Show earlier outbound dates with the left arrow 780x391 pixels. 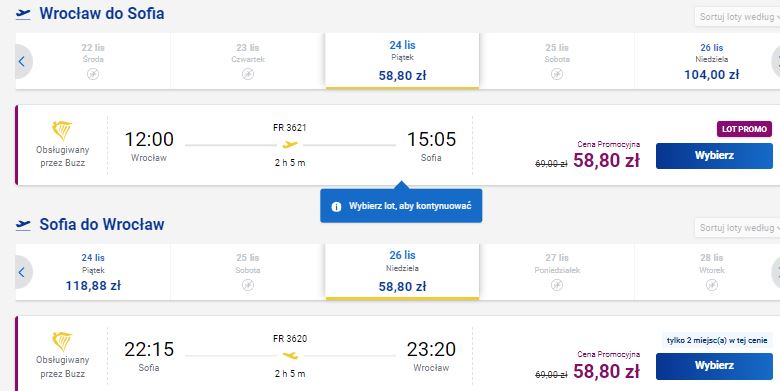(x=22, y=62)
